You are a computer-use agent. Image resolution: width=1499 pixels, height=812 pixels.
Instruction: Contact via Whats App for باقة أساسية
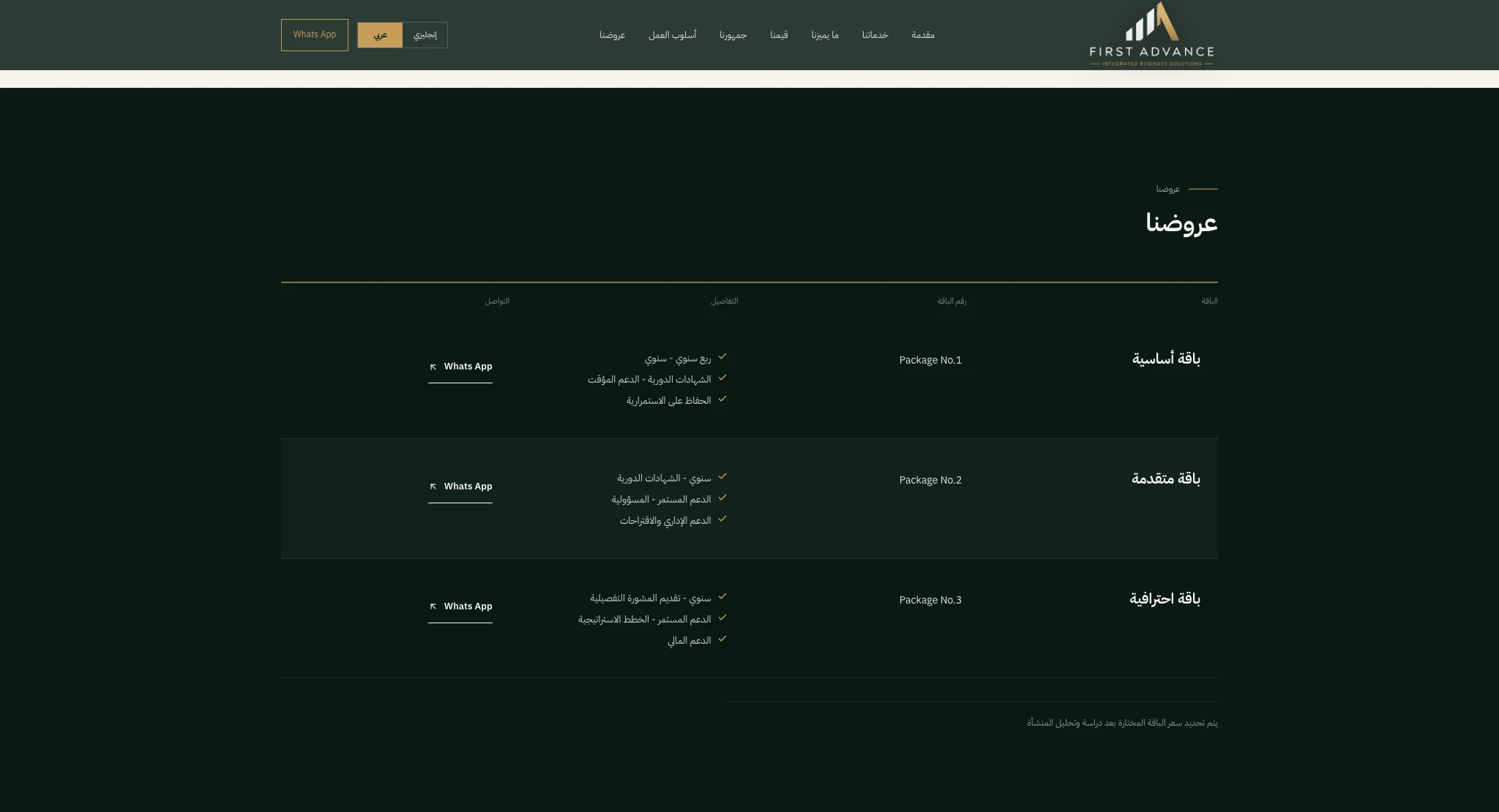click(x=460, y=367)
